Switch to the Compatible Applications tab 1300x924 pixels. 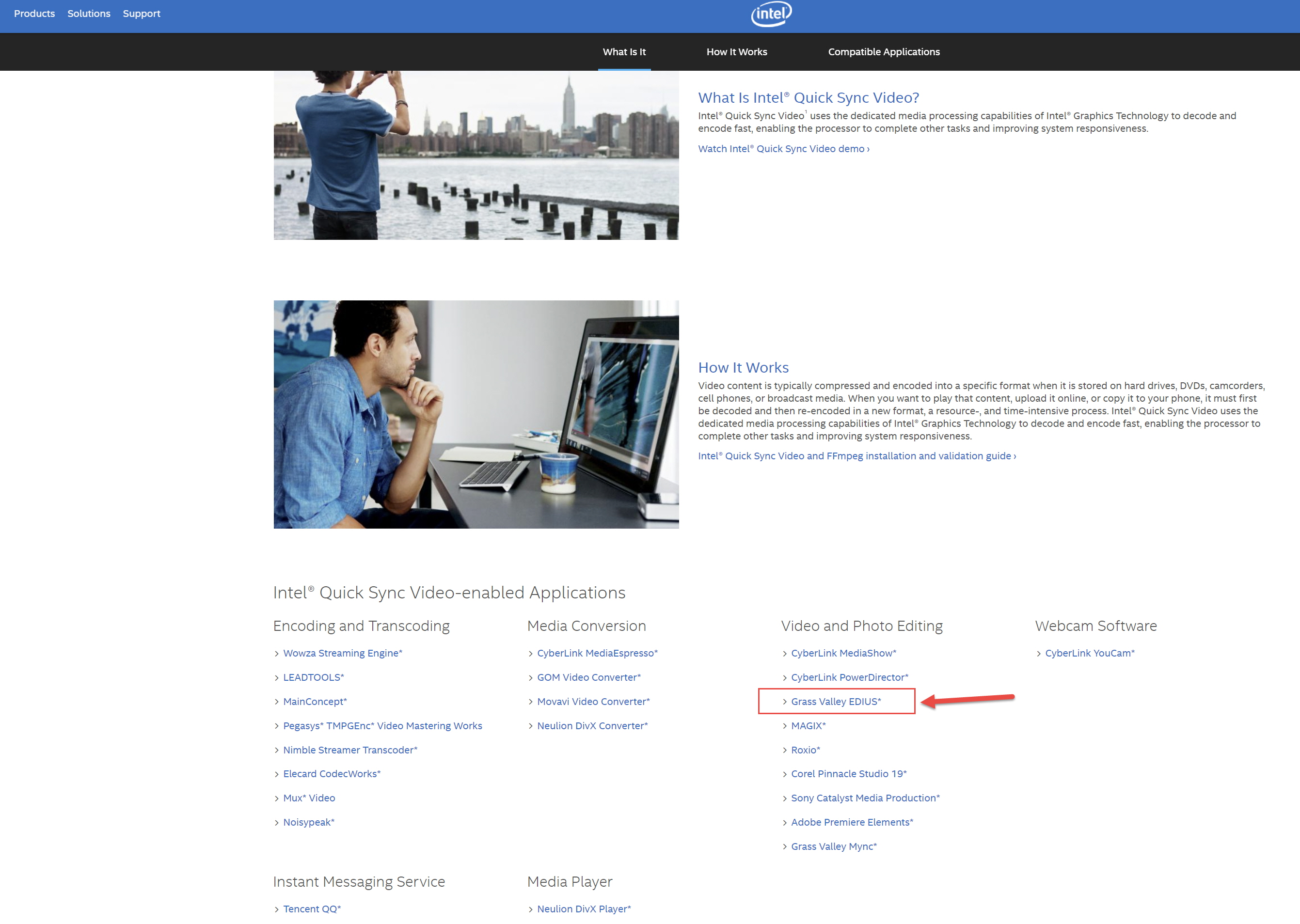click(x=884, y=51)
